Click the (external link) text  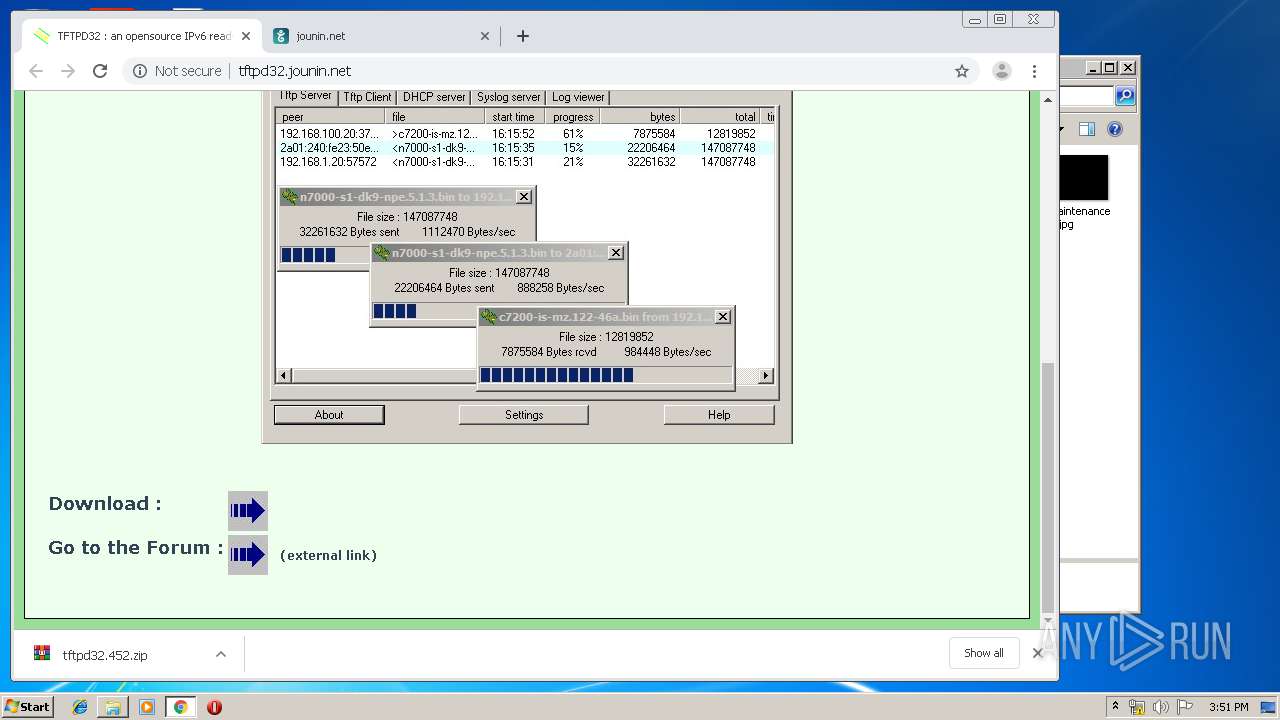pyautogui.click(x=328, y=555)
